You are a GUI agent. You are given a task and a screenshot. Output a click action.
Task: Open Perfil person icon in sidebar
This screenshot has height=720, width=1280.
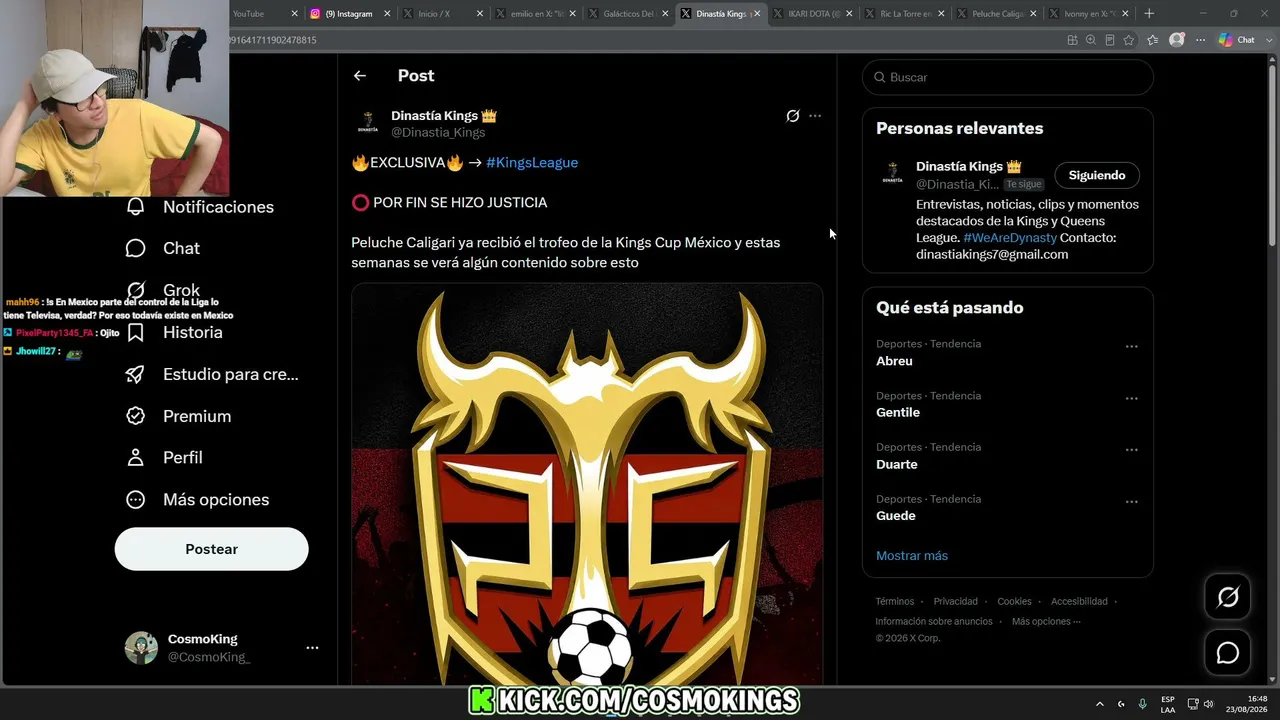click(136, 457)
